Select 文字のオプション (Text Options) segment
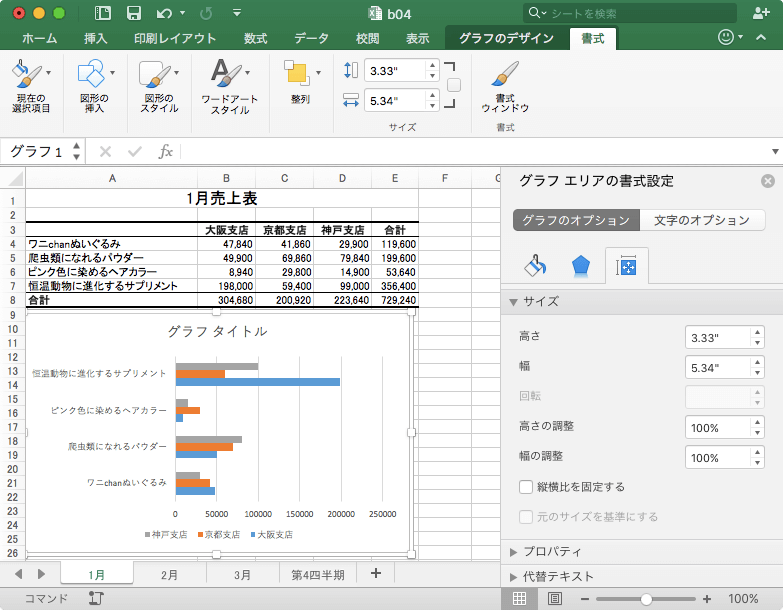 [x=702, y=220]
